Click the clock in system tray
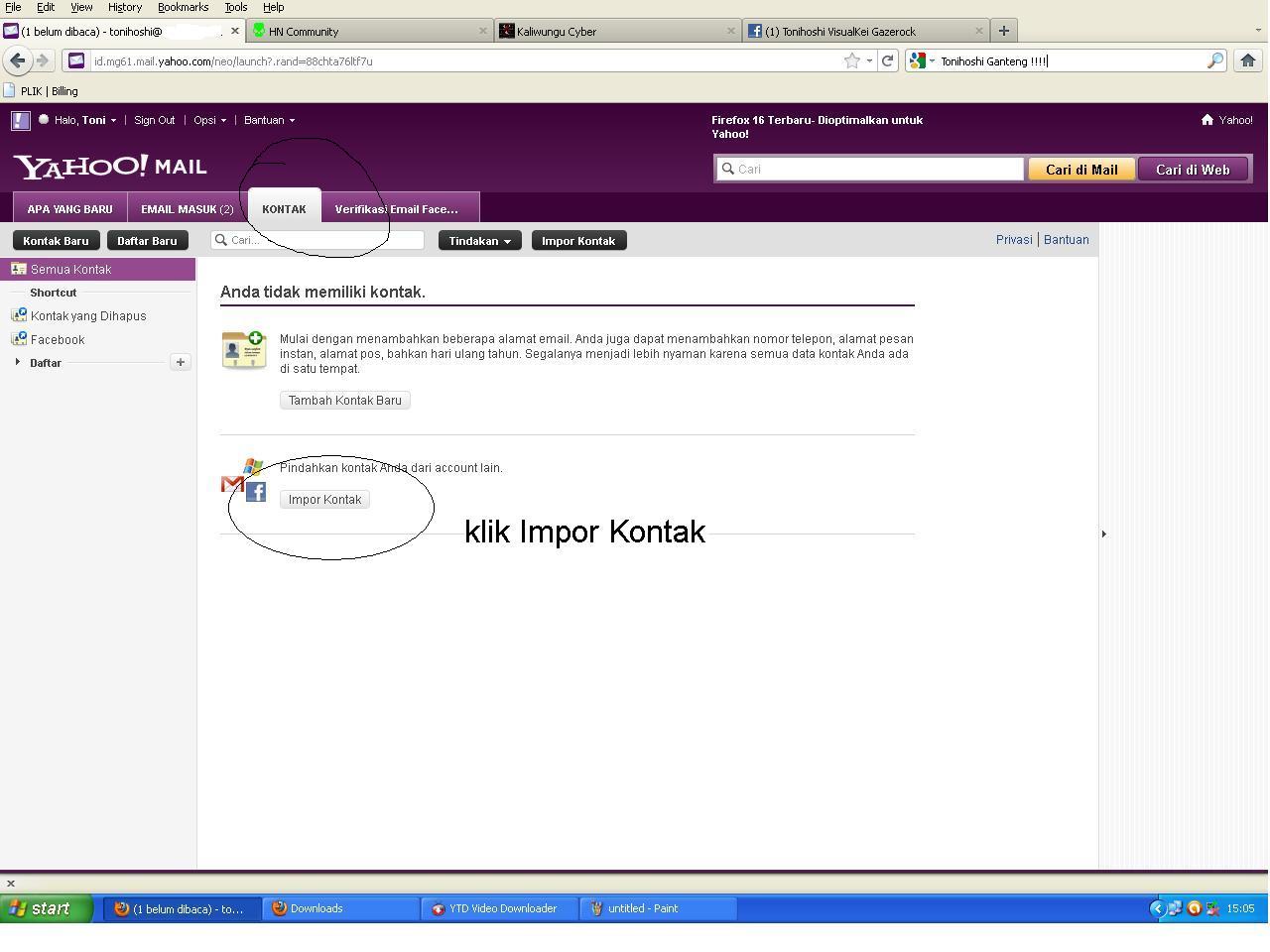 [1240, 908]
